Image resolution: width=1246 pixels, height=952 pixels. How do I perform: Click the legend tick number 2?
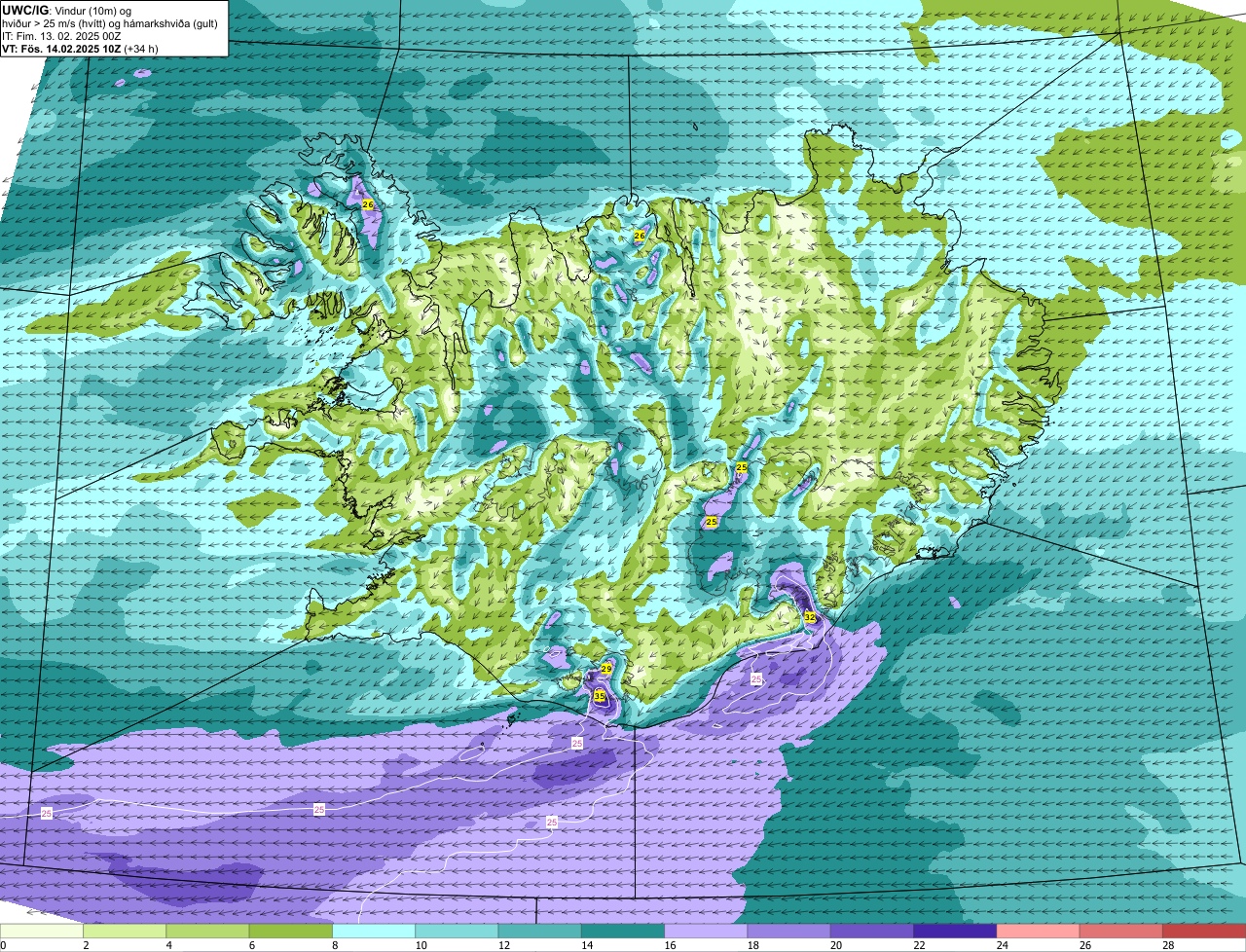pos(86,945)
